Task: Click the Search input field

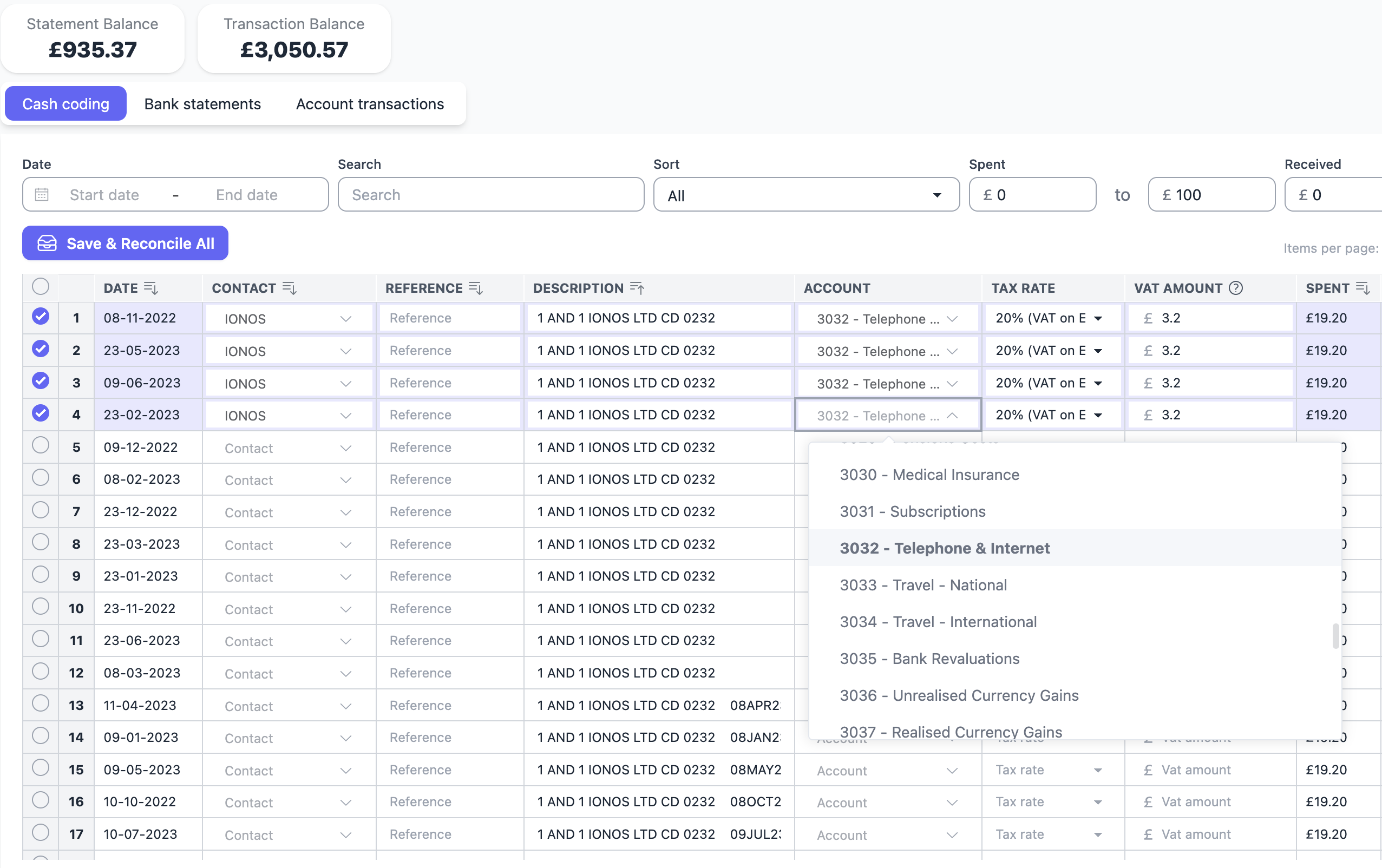Action: click(x=490, y=194)
